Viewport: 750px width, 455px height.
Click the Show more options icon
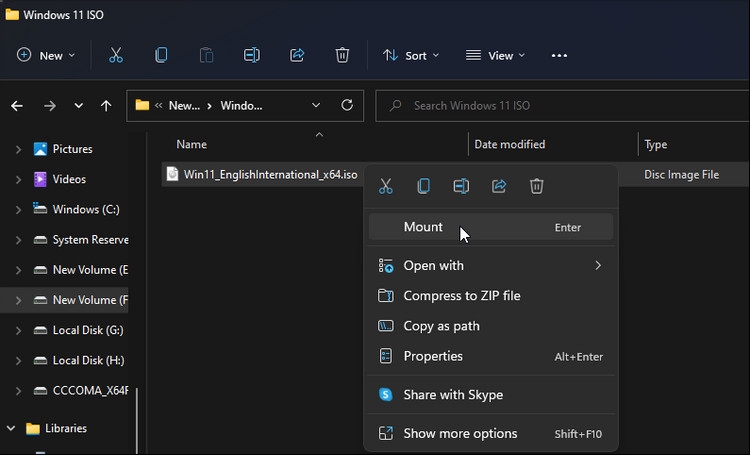386,433
